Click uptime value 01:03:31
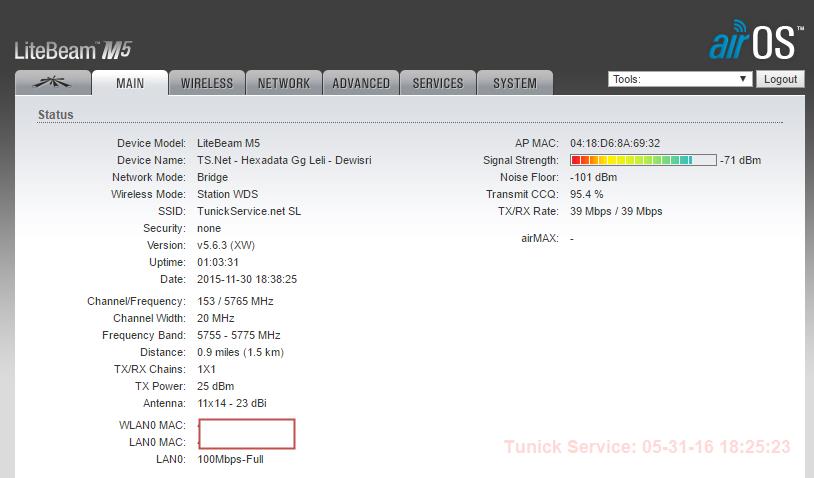814x478 pixels. coord(218,262)
